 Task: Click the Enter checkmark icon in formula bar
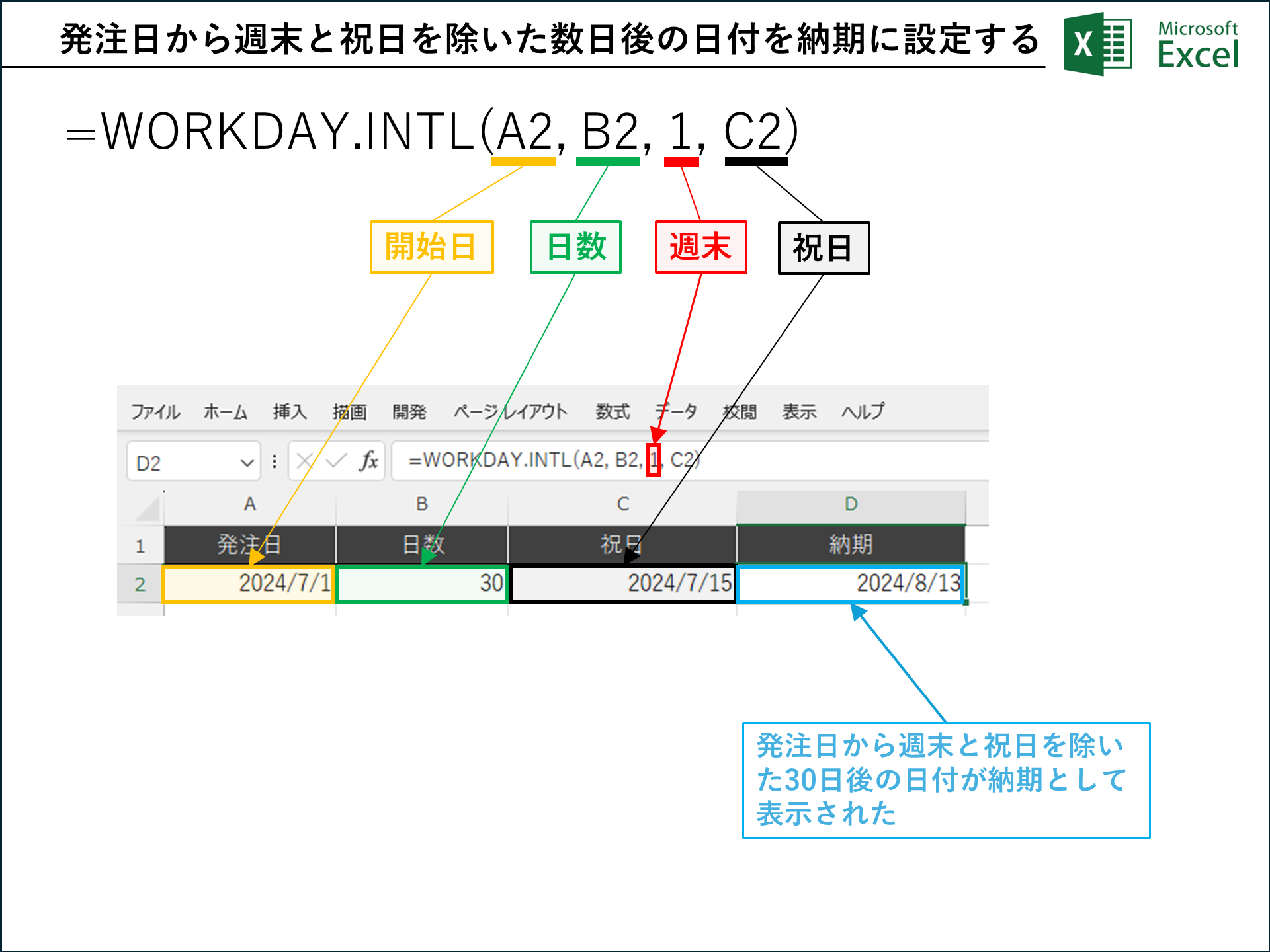coord(337,461)
